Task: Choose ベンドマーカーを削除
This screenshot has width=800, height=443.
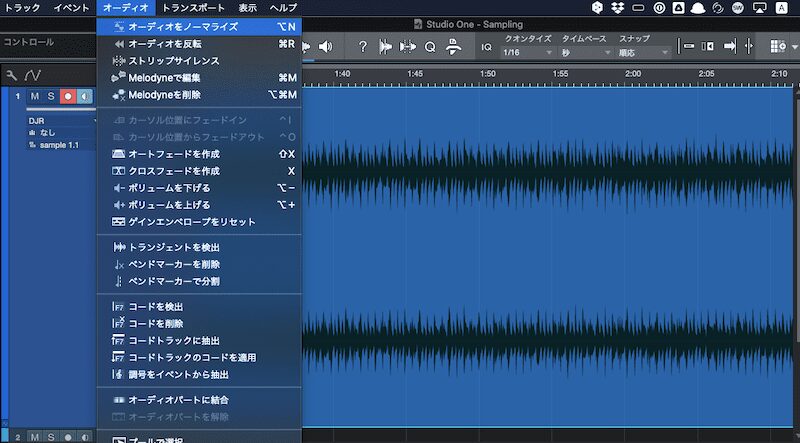Action: 199,264
